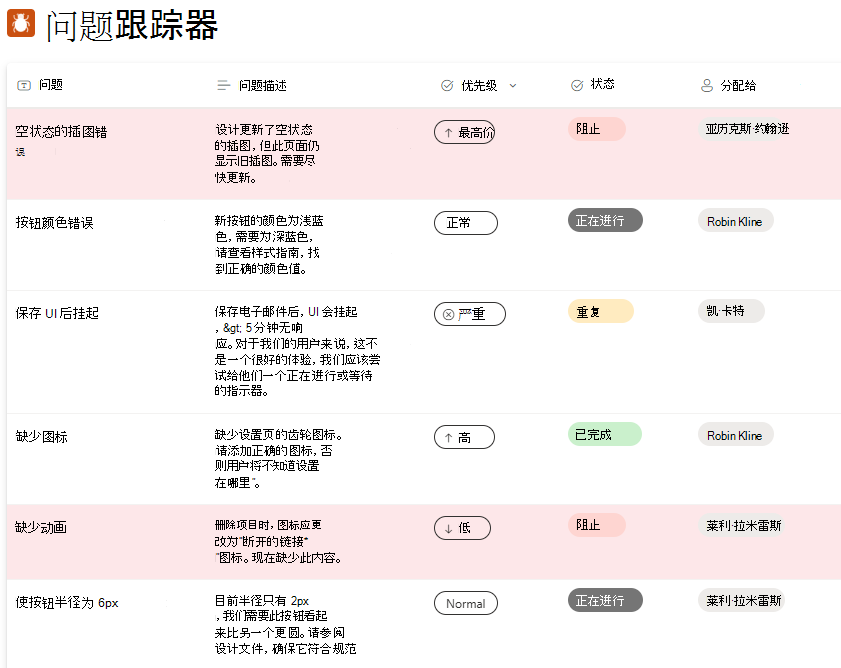Select the 问题描述 column header
The image size is (841, 668).
coord(252,85)
